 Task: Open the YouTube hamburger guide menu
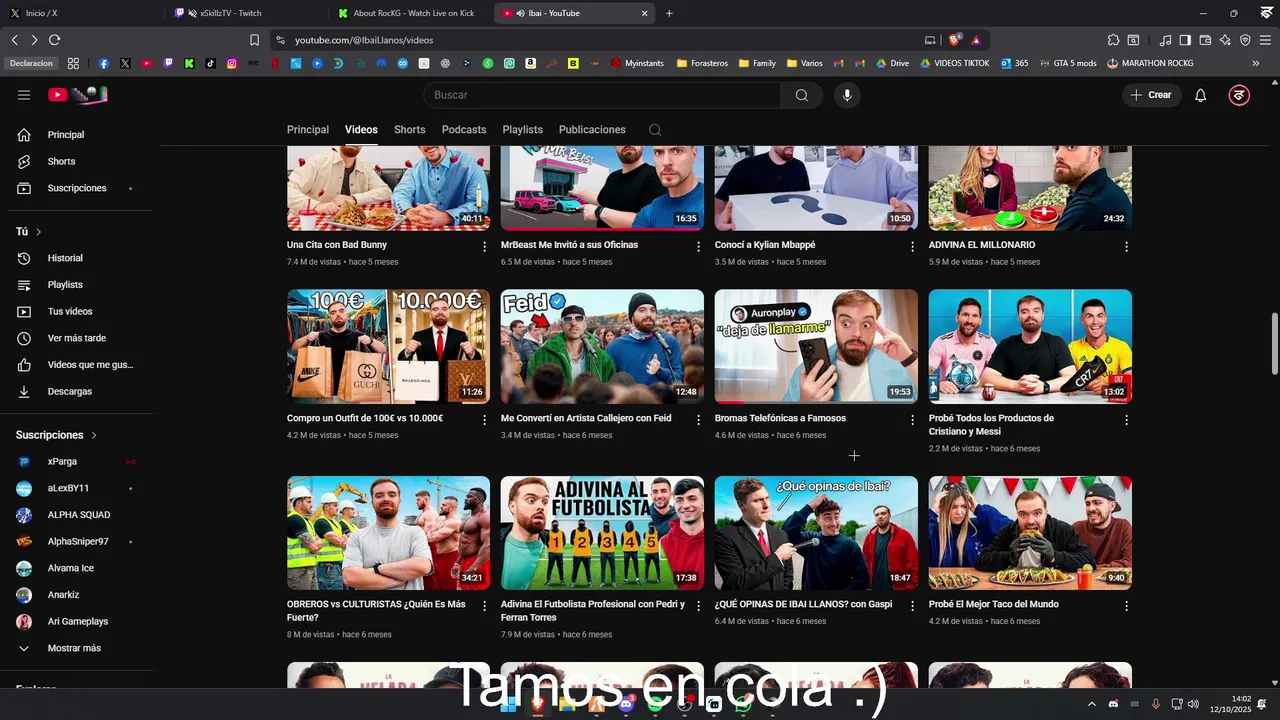click(x=24, y=95)
